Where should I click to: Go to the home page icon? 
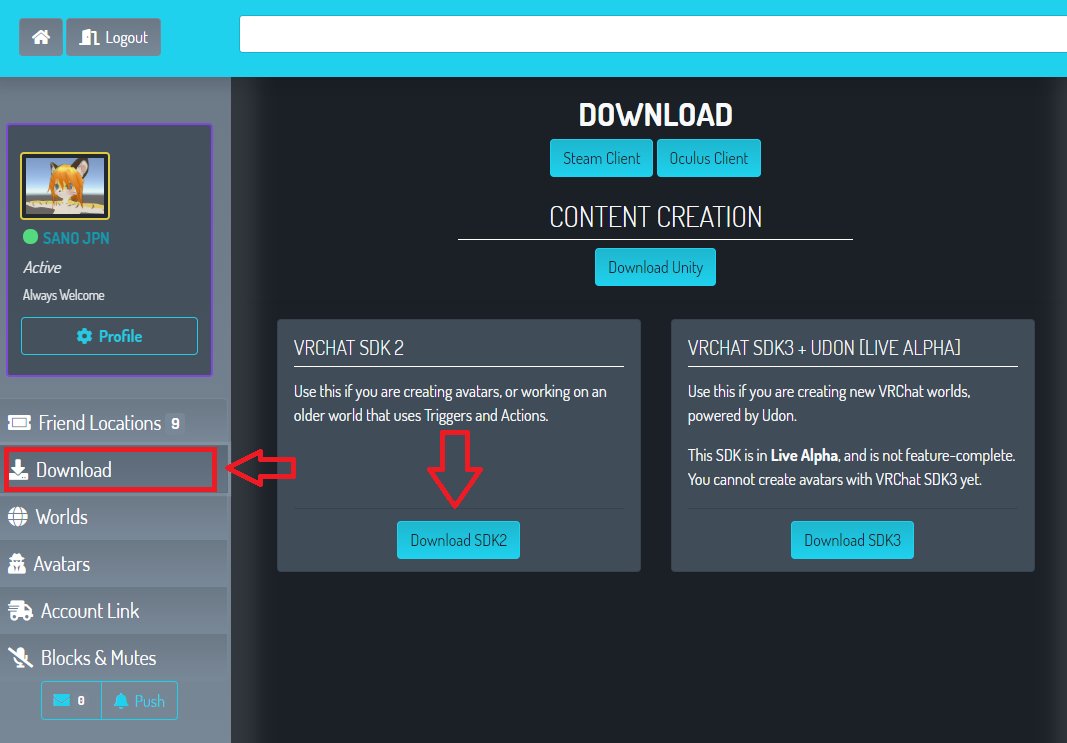[x=41, y=37]
